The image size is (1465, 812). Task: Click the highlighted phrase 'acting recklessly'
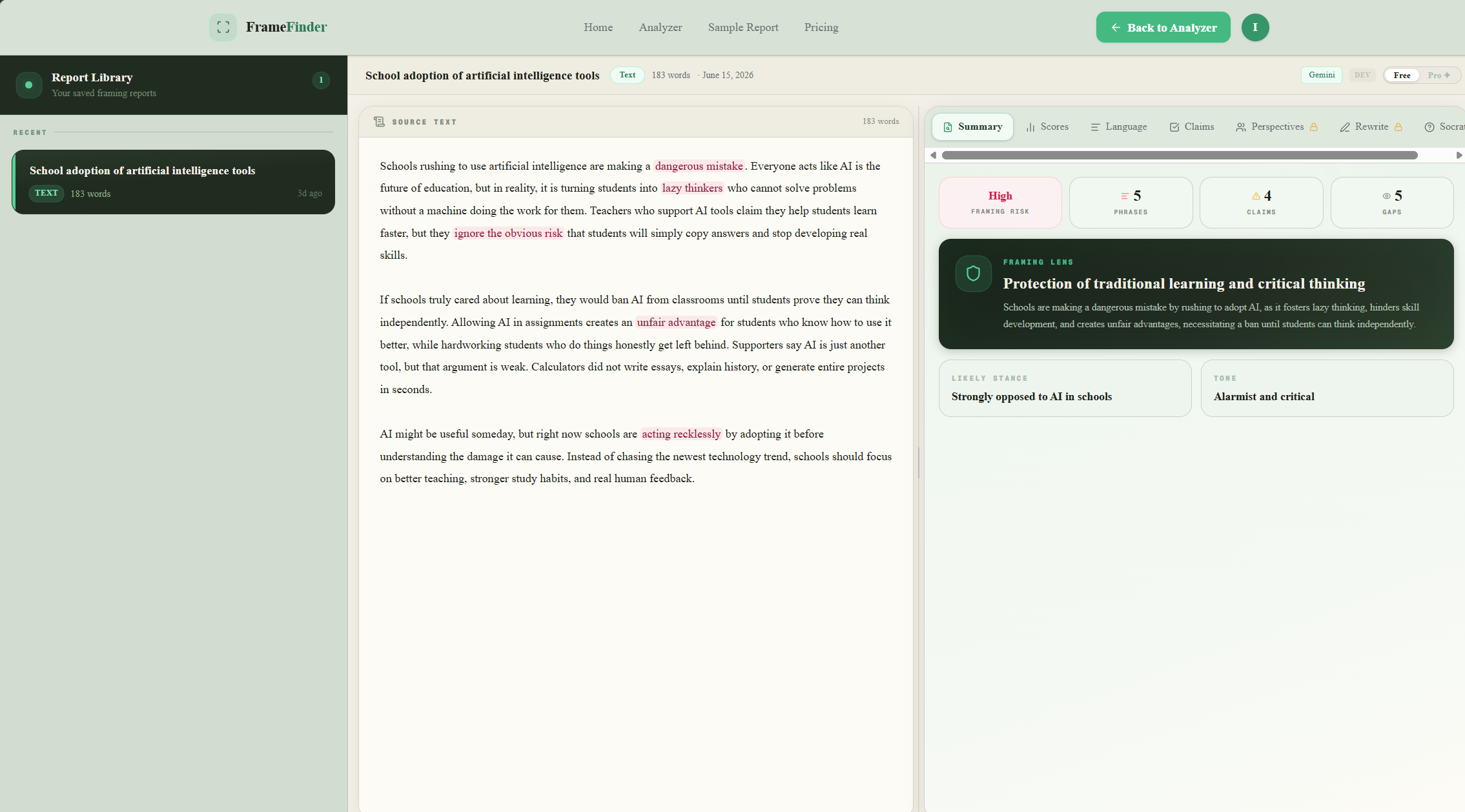681,434
